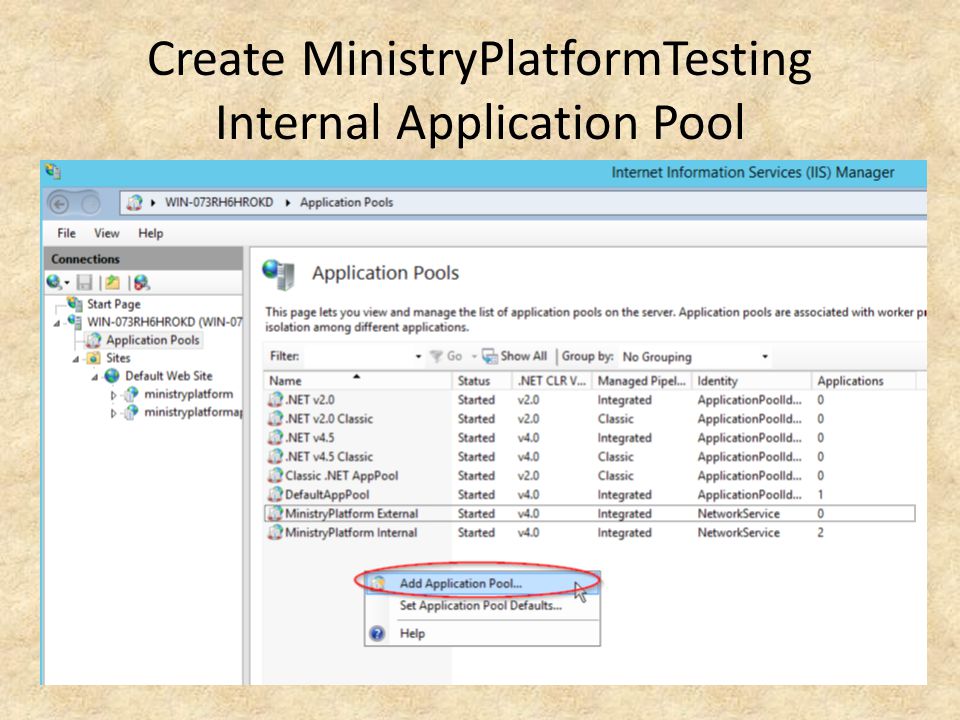Select Classic .NET AppPool row

pos(590,476)
